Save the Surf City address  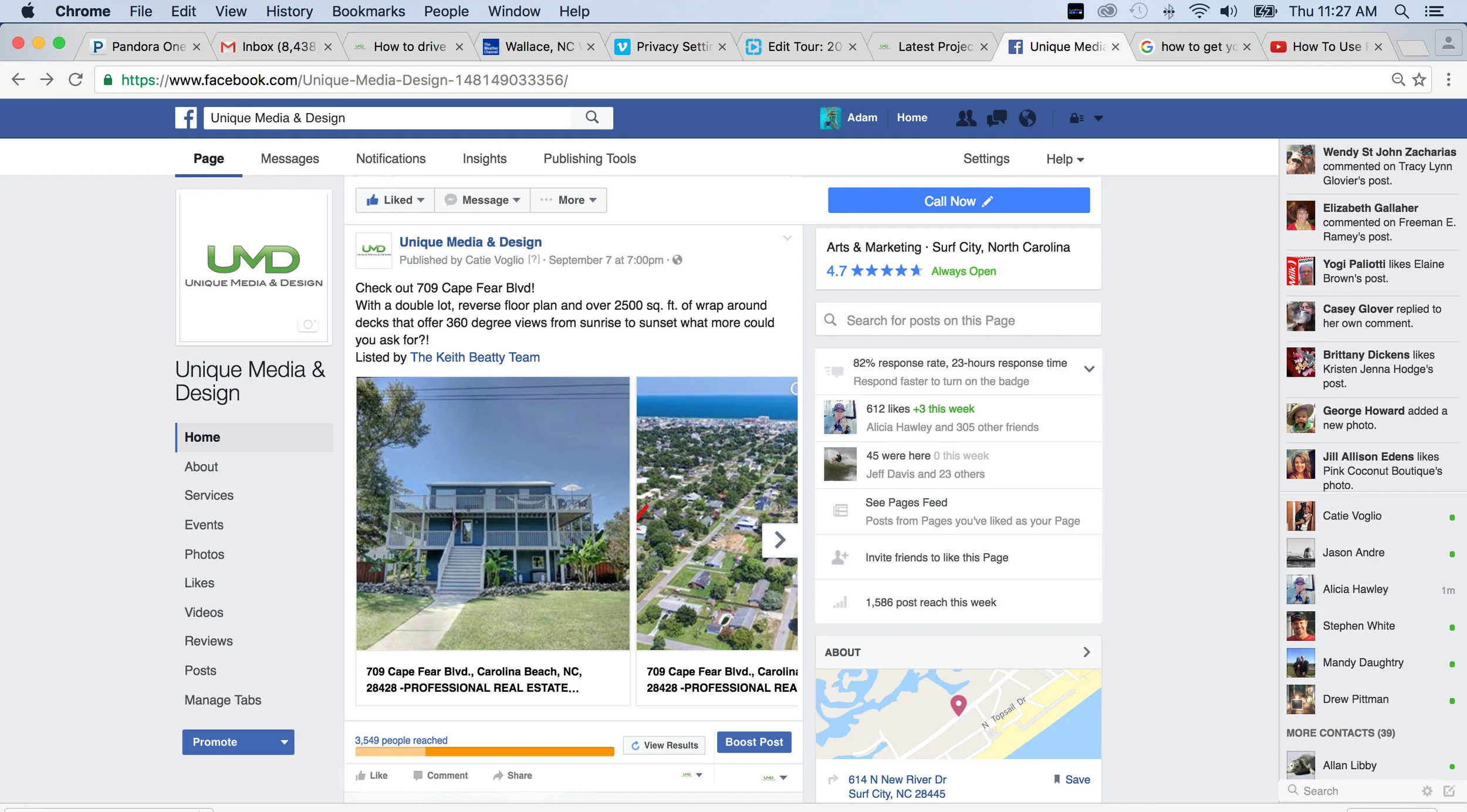[1071, 779]
